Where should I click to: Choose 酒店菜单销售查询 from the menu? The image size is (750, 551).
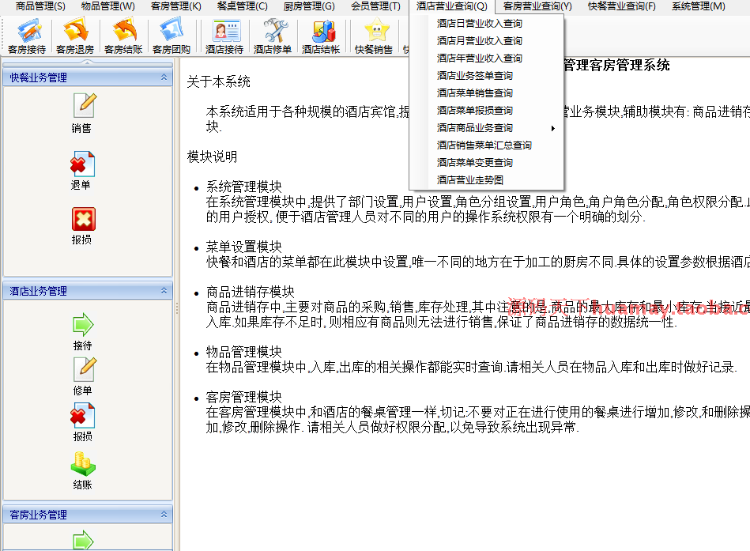click(x=486, y=93)
